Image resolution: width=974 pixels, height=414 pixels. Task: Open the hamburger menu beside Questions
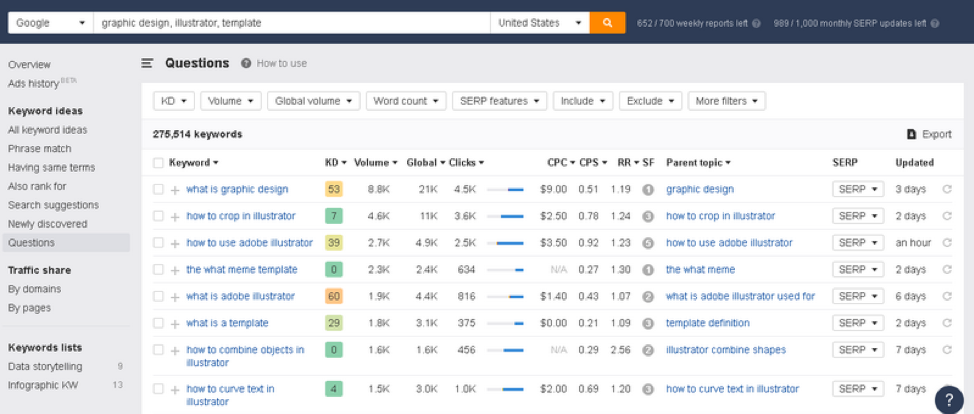[x=147, y=63]
